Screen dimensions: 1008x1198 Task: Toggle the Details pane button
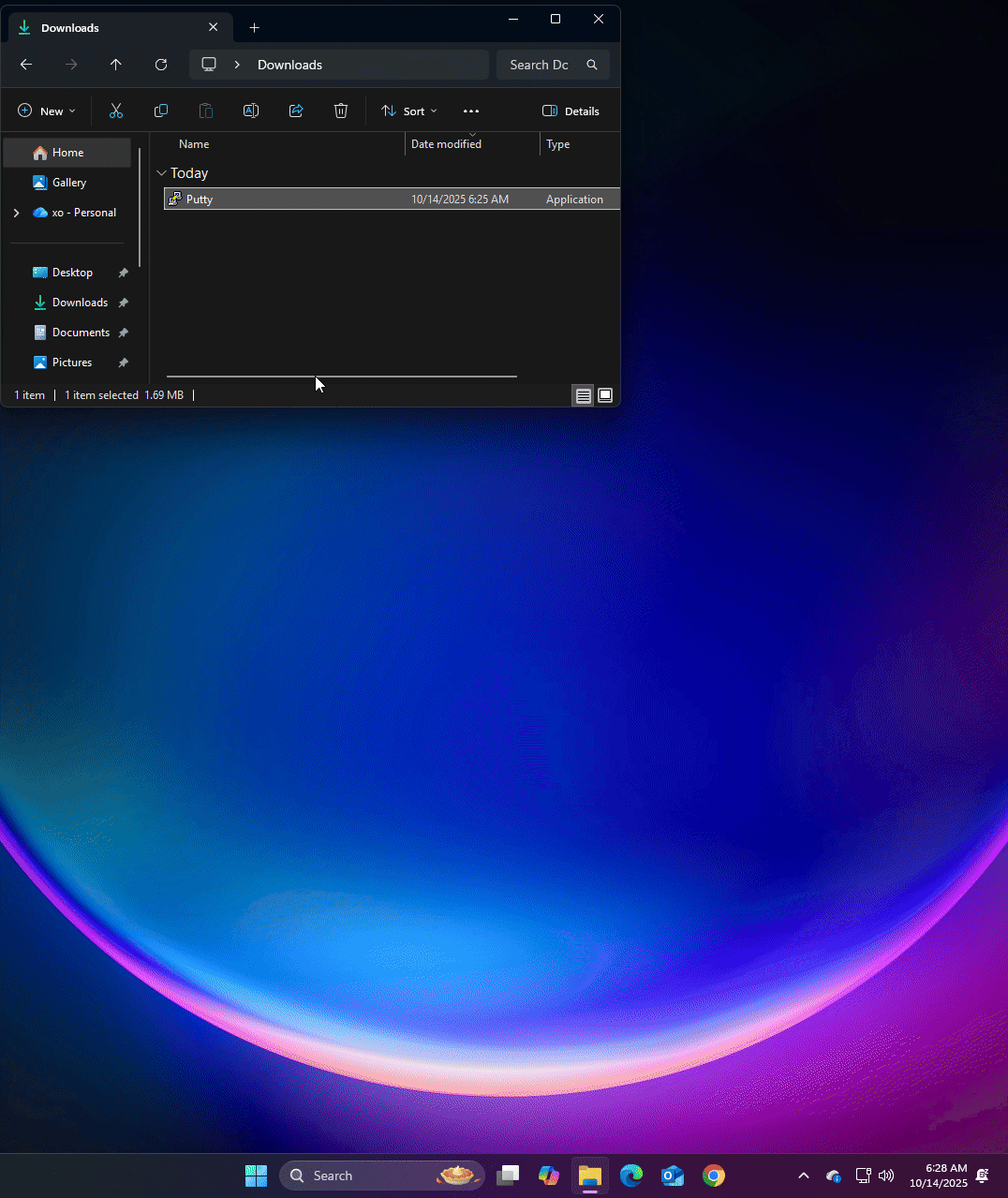click(x=571, y=111)
